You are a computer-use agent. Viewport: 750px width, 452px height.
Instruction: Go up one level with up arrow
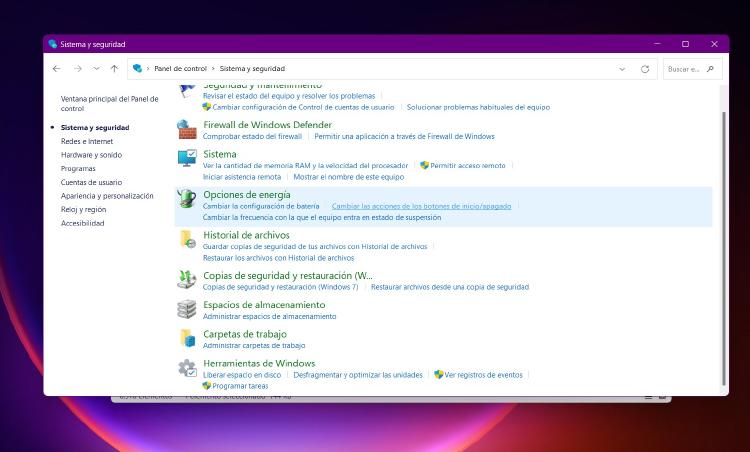pyautogui.click(x=114, y=69)
